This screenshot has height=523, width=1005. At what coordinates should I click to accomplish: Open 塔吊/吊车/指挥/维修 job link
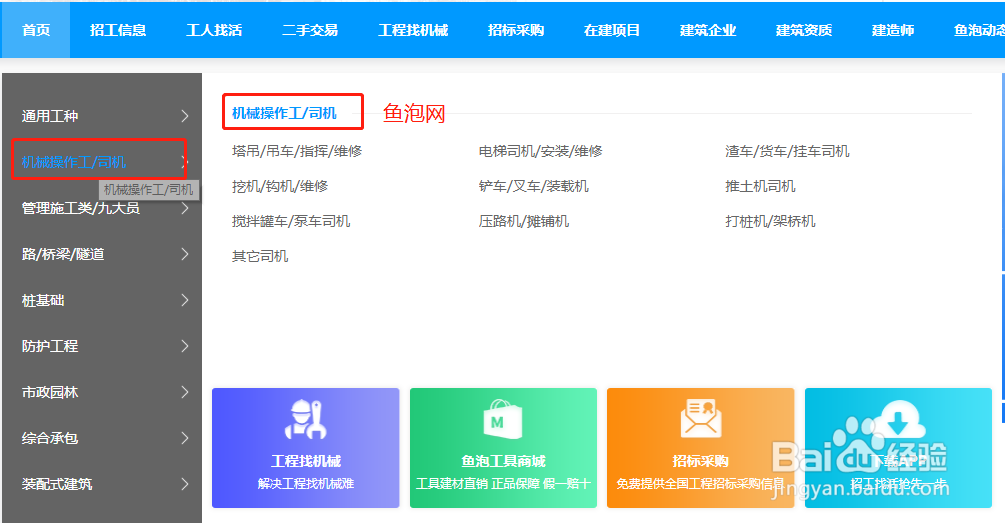click(297, 151)
